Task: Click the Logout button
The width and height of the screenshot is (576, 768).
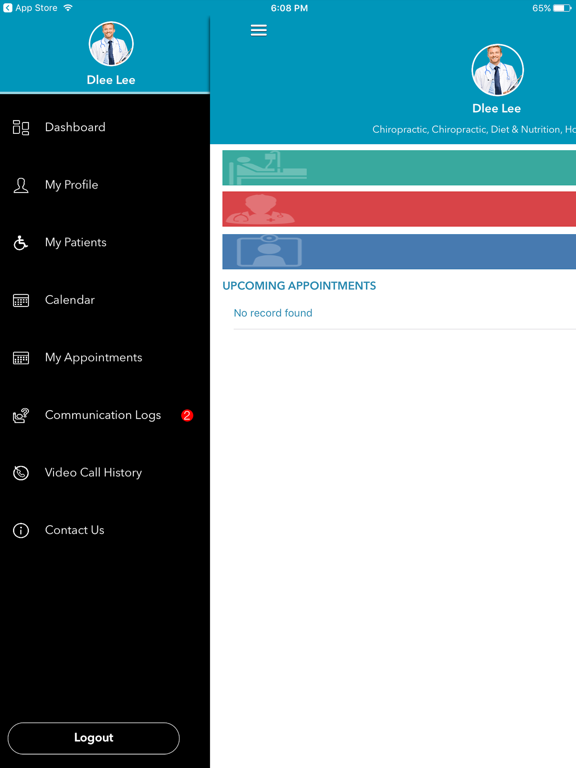Action: point(94,738)
